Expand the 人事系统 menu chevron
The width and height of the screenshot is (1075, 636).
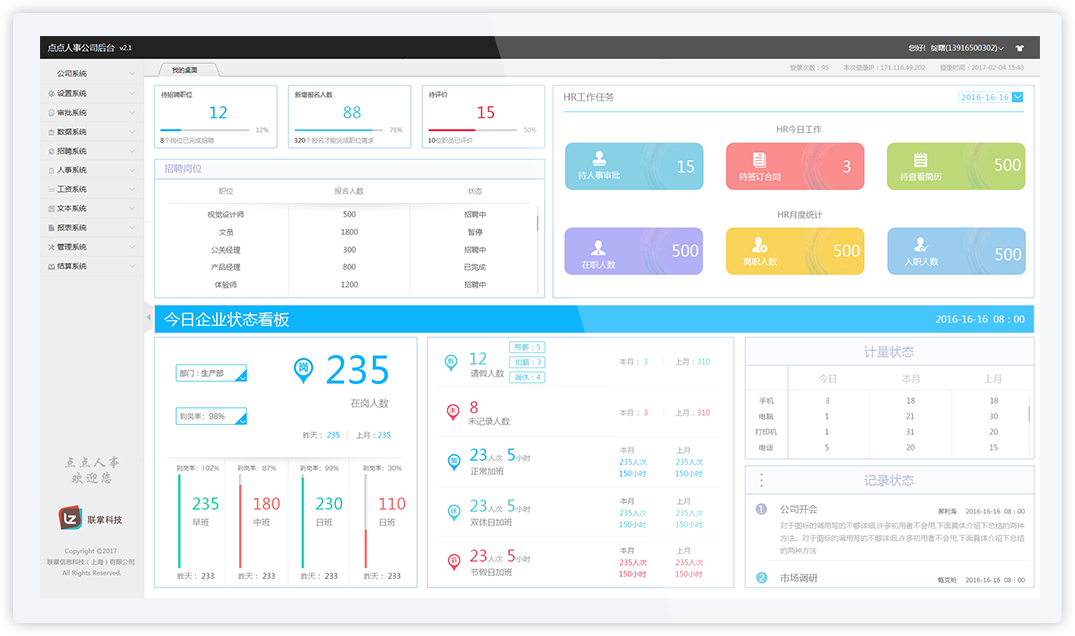tap(132, 170)
